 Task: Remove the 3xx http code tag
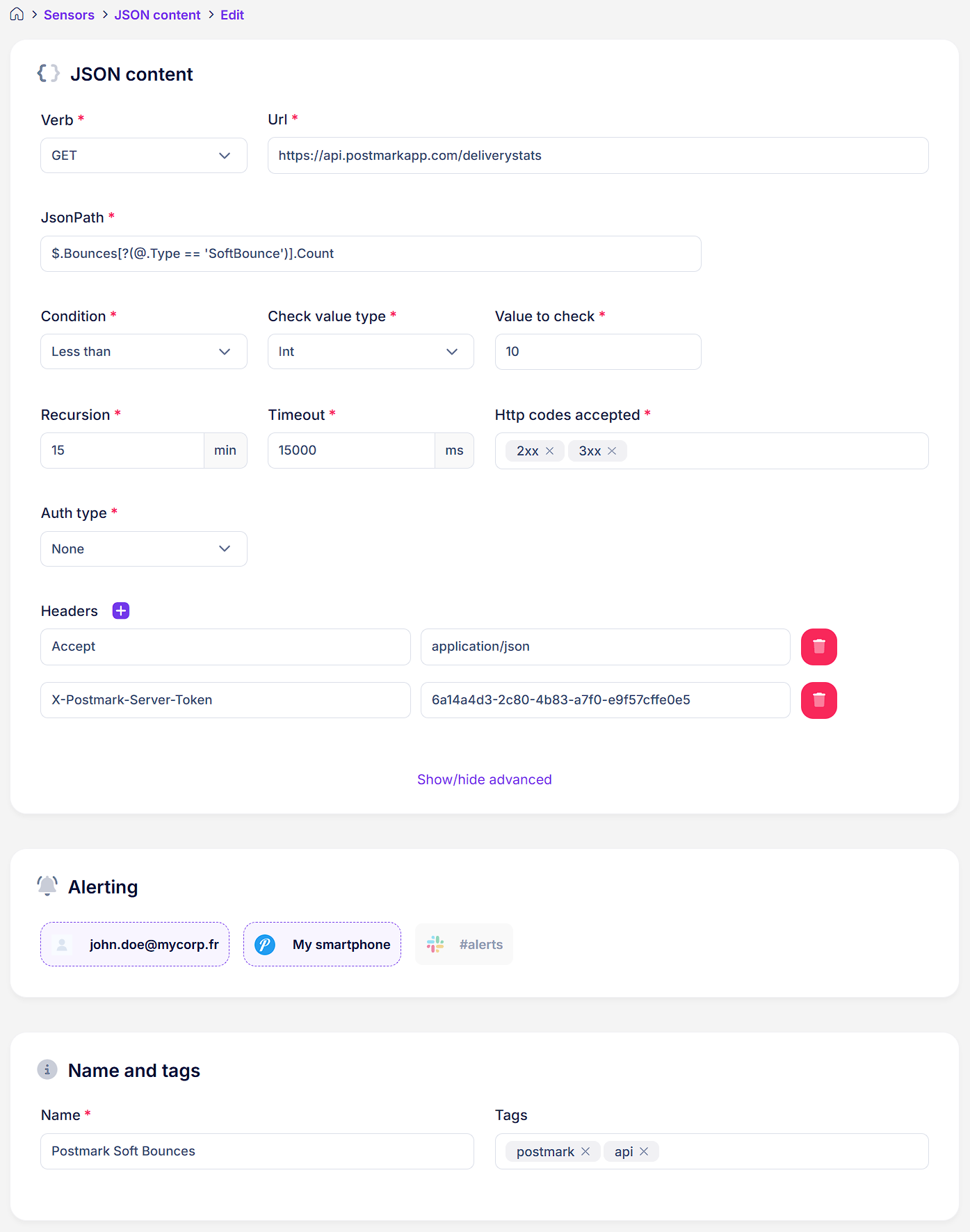tap(612, 451)
